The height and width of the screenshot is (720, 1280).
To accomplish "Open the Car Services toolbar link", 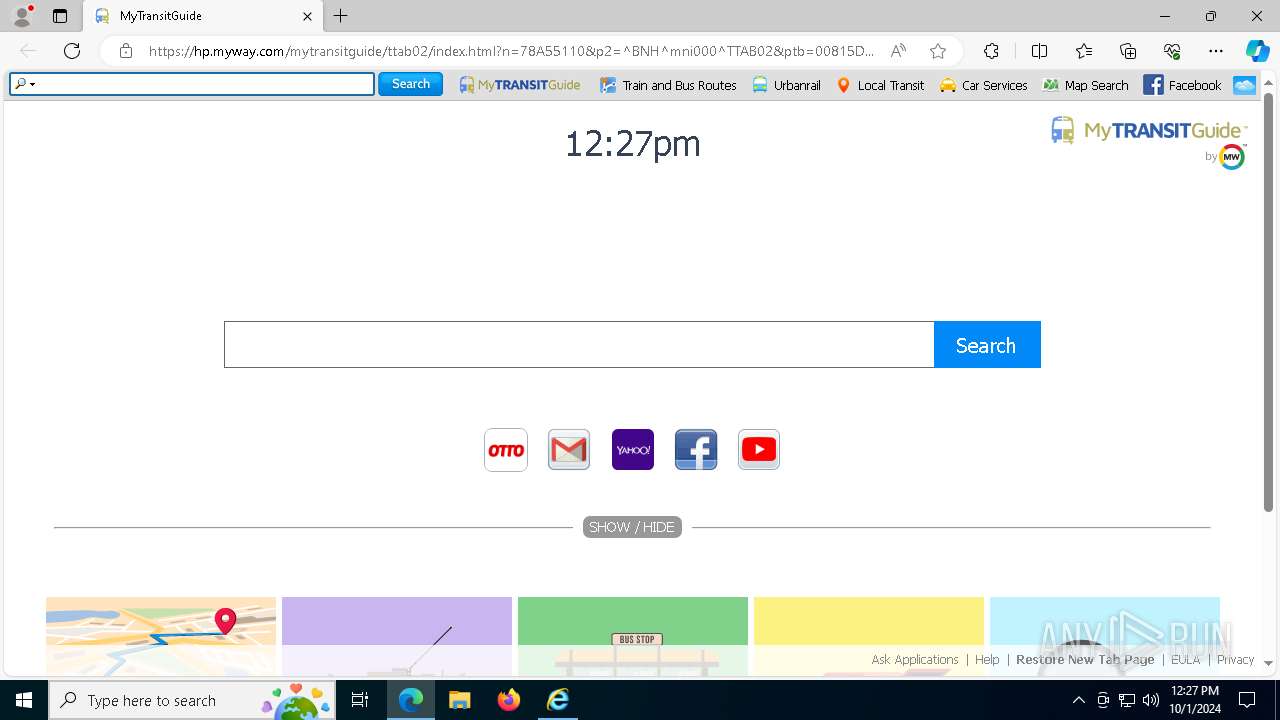I will point(983,85).
